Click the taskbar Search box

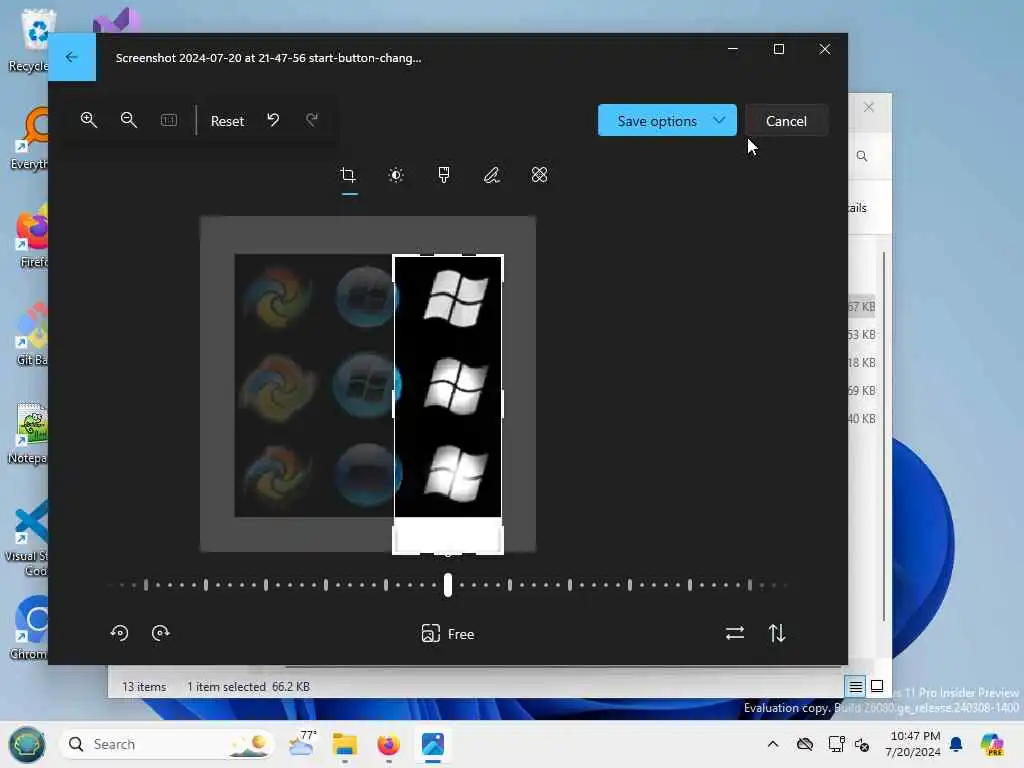[167, 744]
